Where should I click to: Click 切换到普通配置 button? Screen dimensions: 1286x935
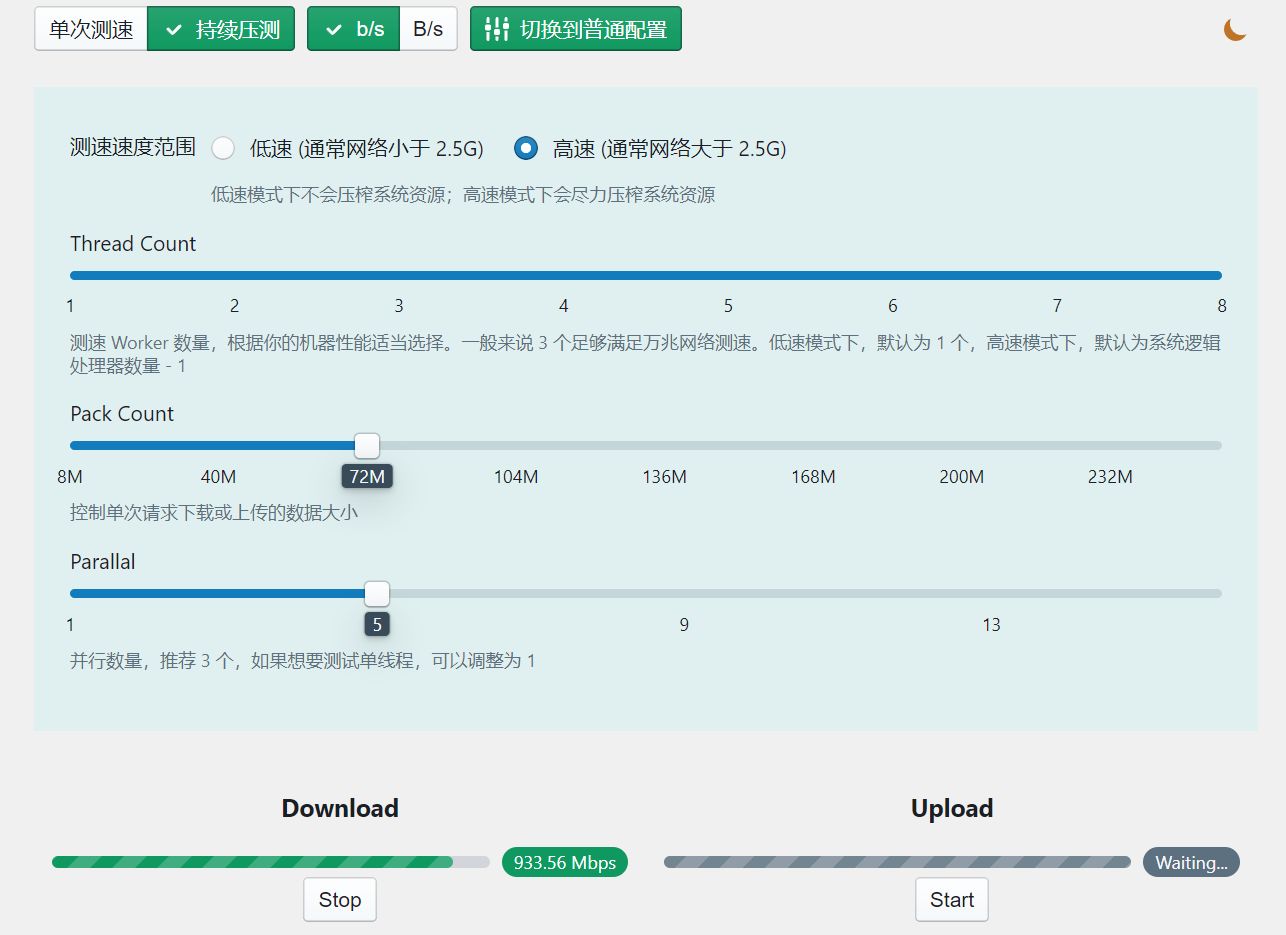click(x=576, y=29)
